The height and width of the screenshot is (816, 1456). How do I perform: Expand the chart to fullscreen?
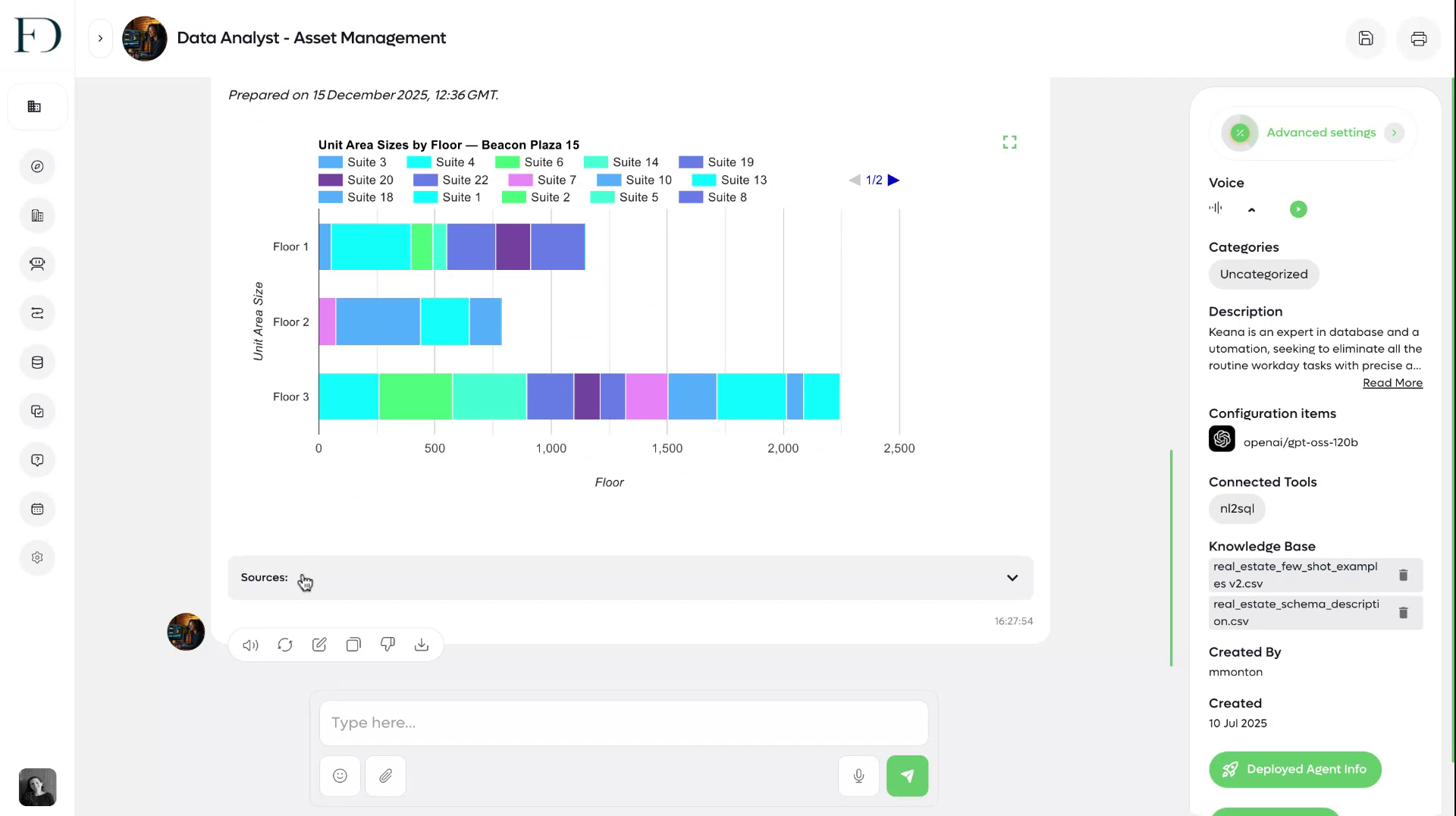point(1009,143)
